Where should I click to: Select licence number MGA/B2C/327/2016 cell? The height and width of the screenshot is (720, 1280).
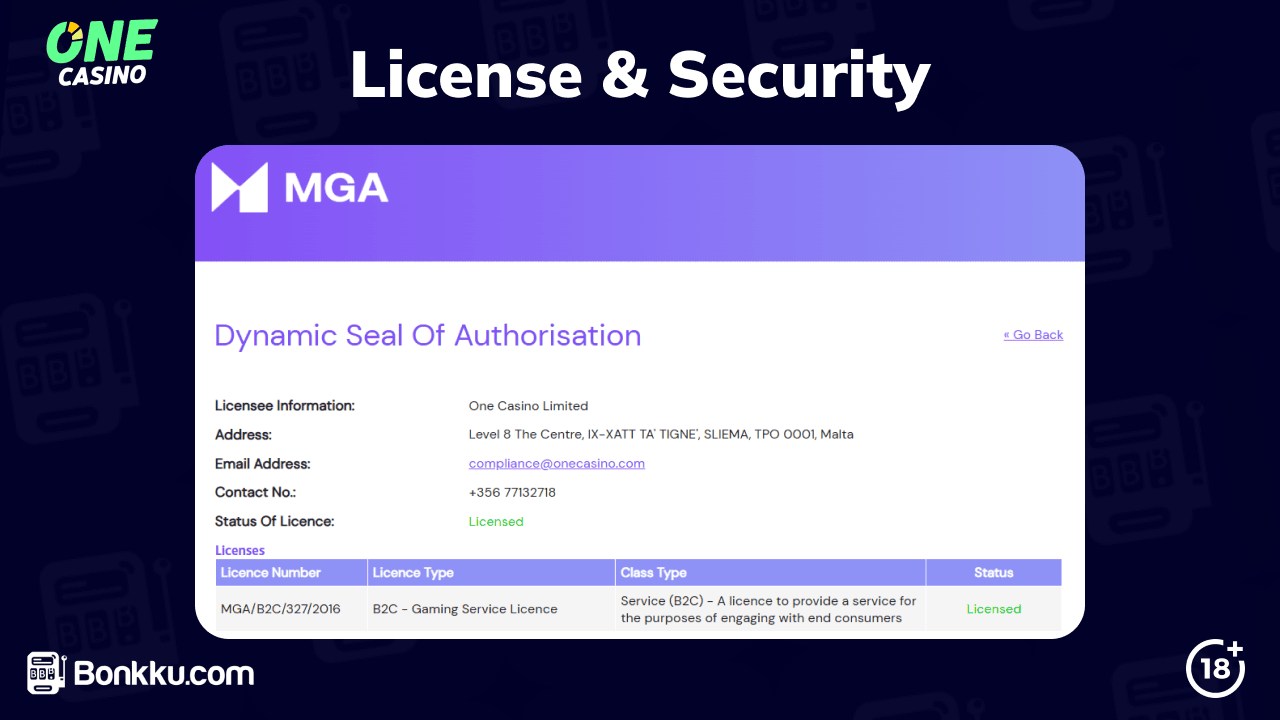(x=292, y=609)
